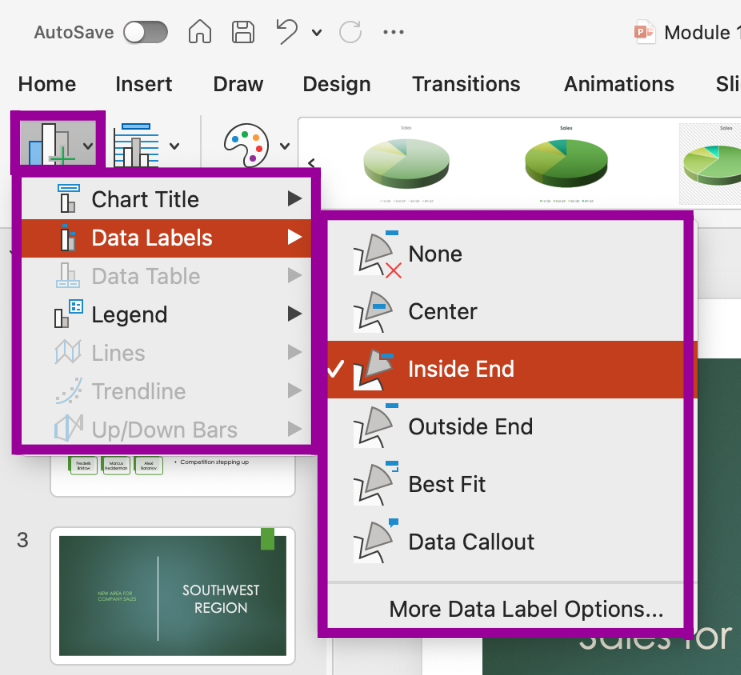Click the Lines menu item
The image size is (741, 675).
click(x=166, y=353)
